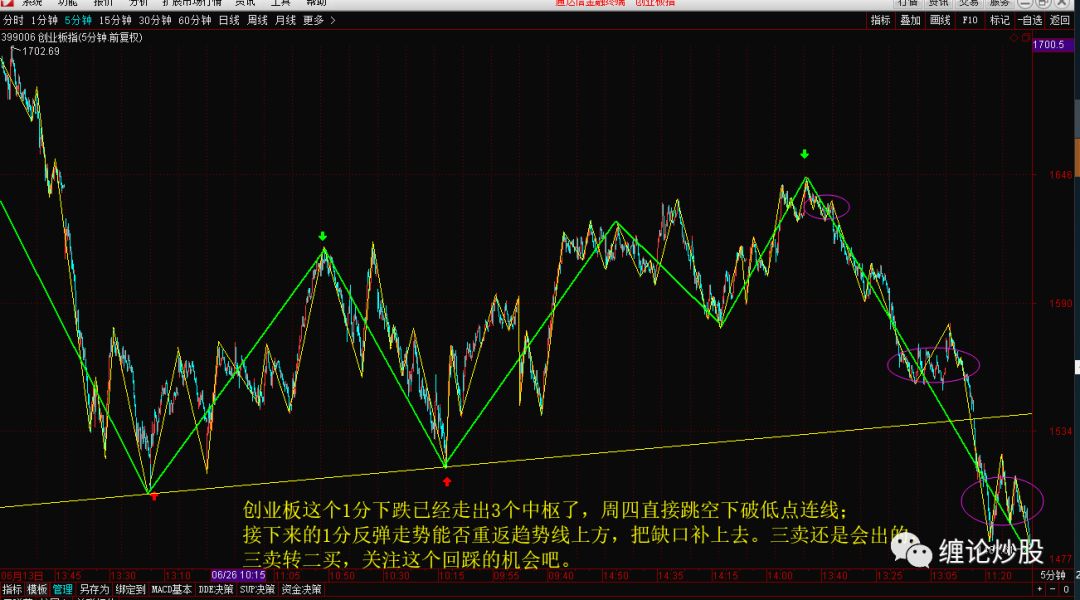Switch to 日线 daily chart
This screenshot has height=600, width=1080.
[229, 21]
